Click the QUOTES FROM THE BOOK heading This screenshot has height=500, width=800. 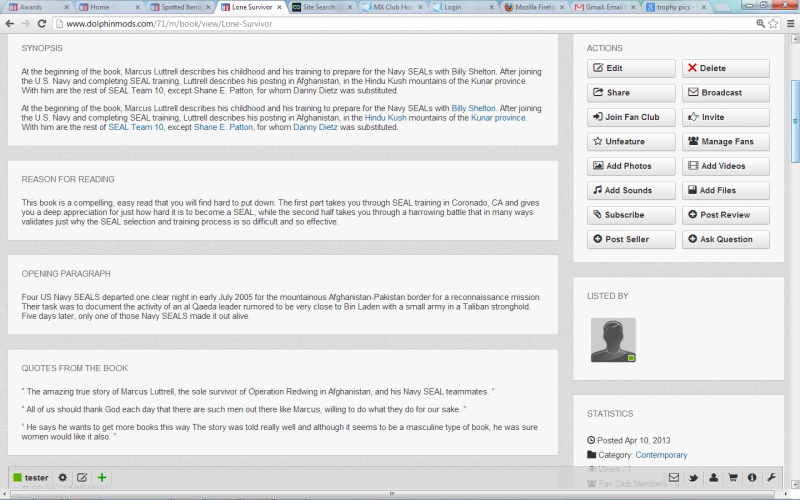(x=74, y=368)
